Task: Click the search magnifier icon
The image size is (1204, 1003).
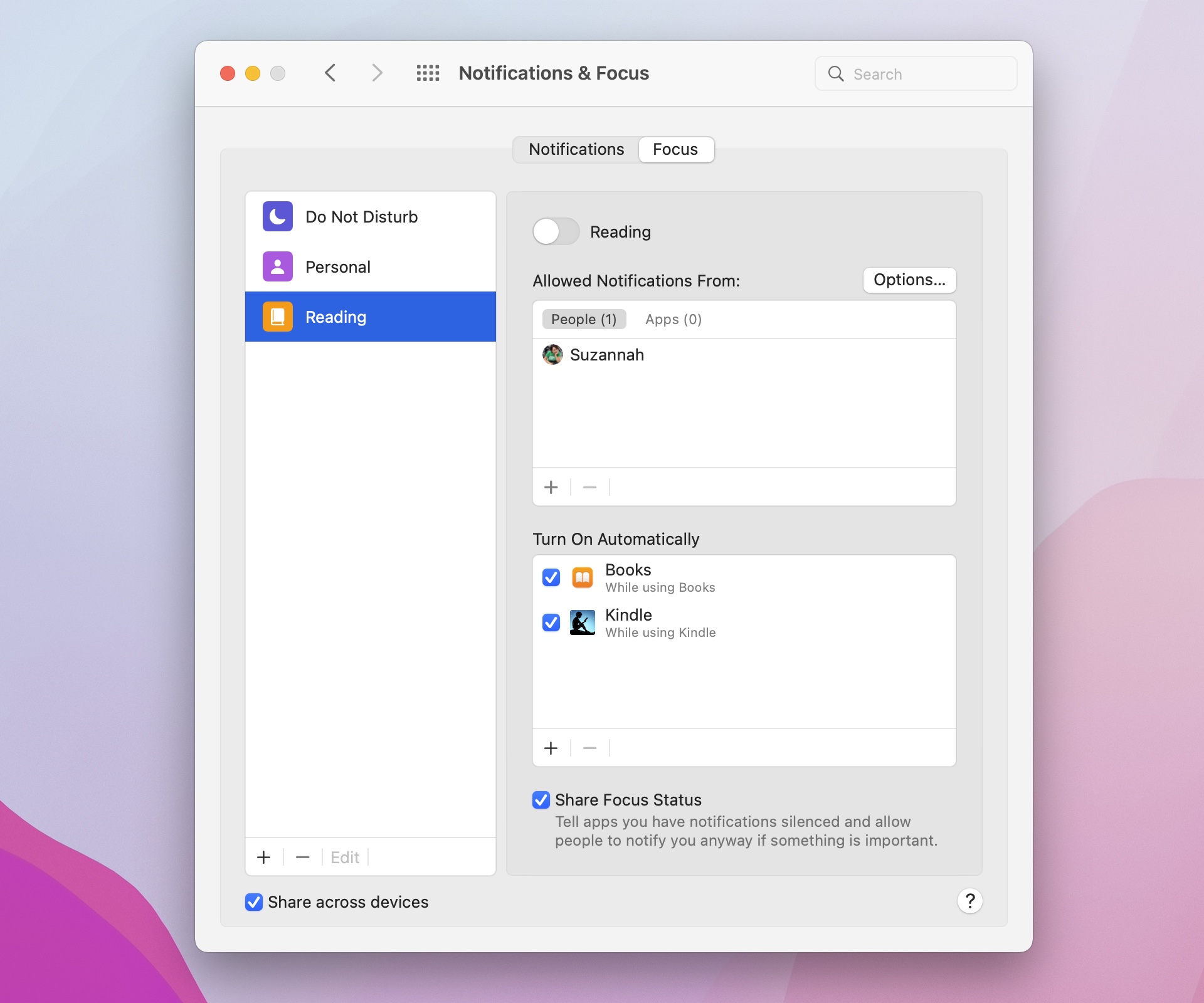Action: 836,74
